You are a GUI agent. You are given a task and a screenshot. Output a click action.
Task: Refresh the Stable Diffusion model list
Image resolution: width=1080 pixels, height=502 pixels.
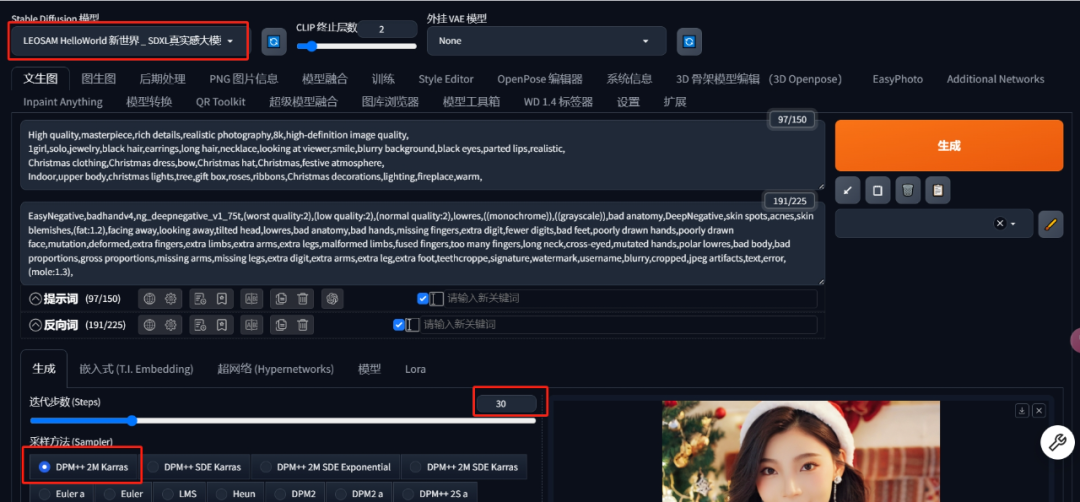click(273, 42)
